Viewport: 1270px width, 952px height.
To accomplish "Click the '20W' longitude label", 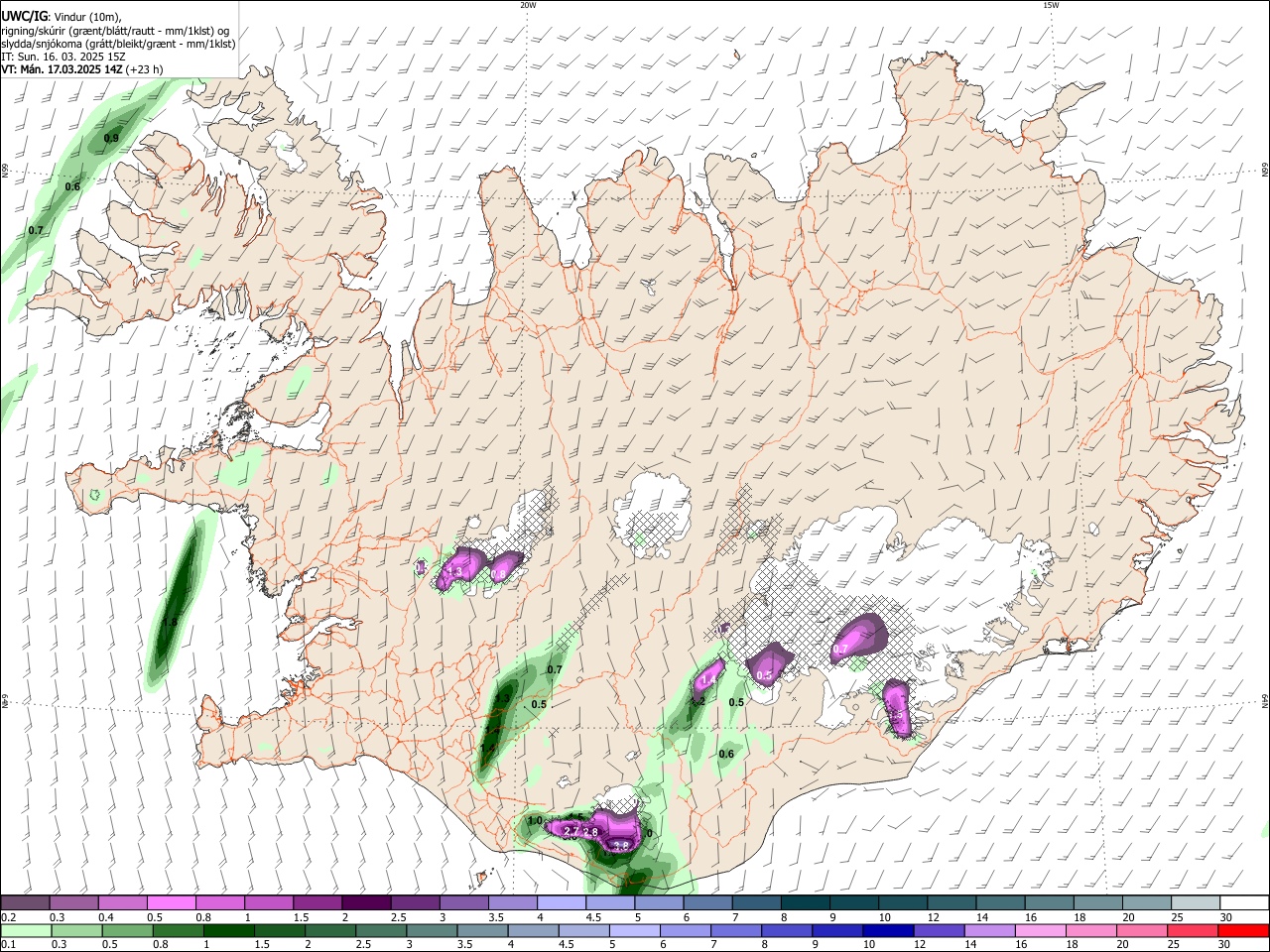I will click(x=528, y=5).
